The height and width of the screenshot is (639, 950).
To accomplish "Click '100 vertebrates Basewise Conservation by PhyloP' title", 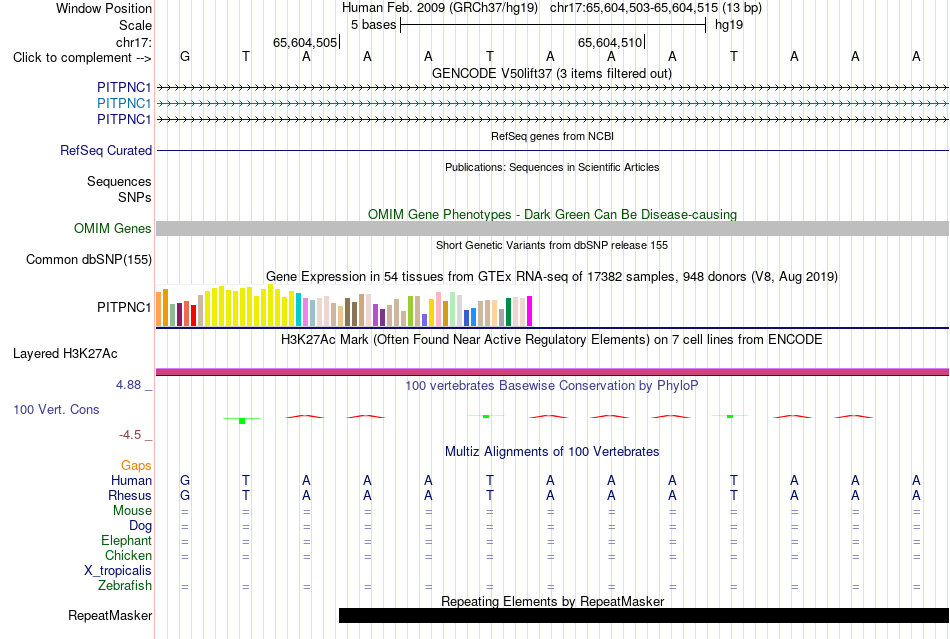I will pos(552,385).
